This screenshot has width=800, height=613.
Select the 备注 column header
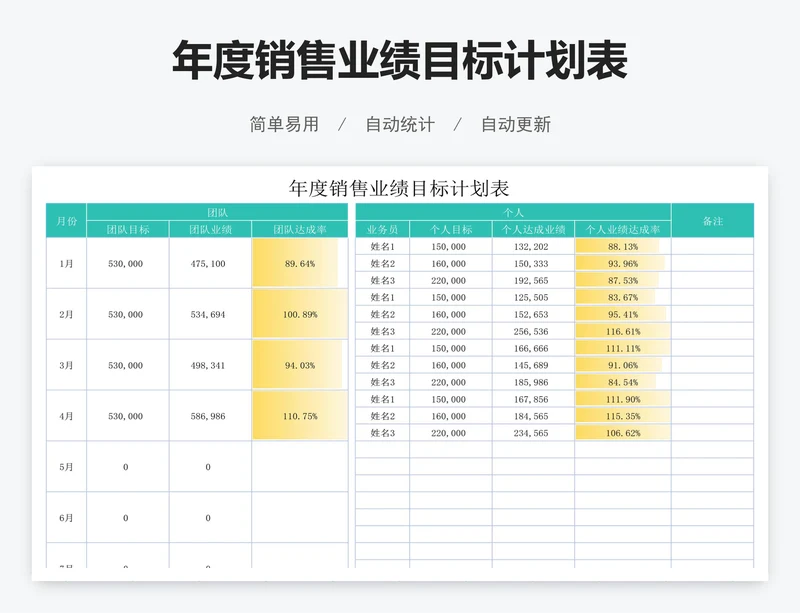[x=713, y=220]
